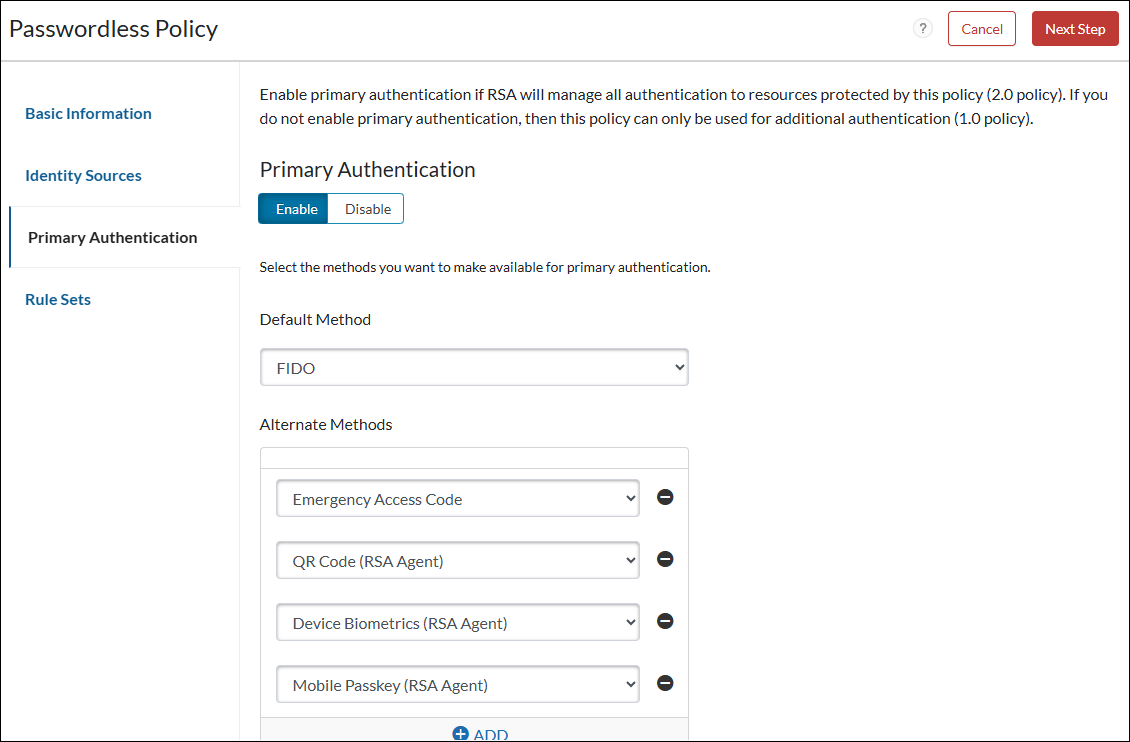
Task: Click the Cancel button
Action: pyautogui.click(x=981, y=29)
